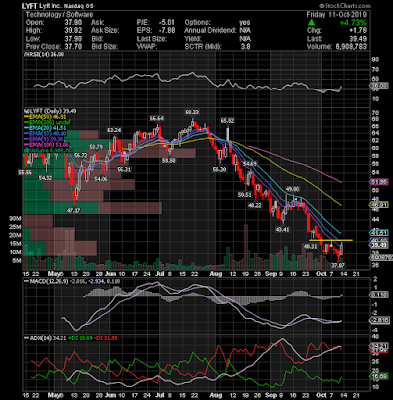This screenshot has width=393, height=400.
Task: Click the EPS value -7.88
Action: tap(167, 30)
